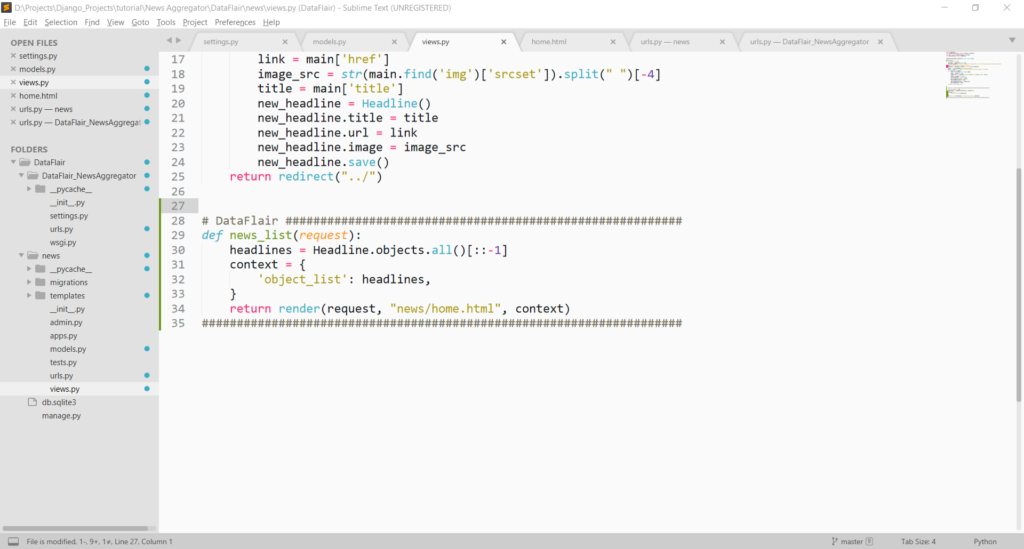1024x549 pixels.
Task: Click Python syntax selector in status bar
Action: pyautogui.click(x=984, y=541)
